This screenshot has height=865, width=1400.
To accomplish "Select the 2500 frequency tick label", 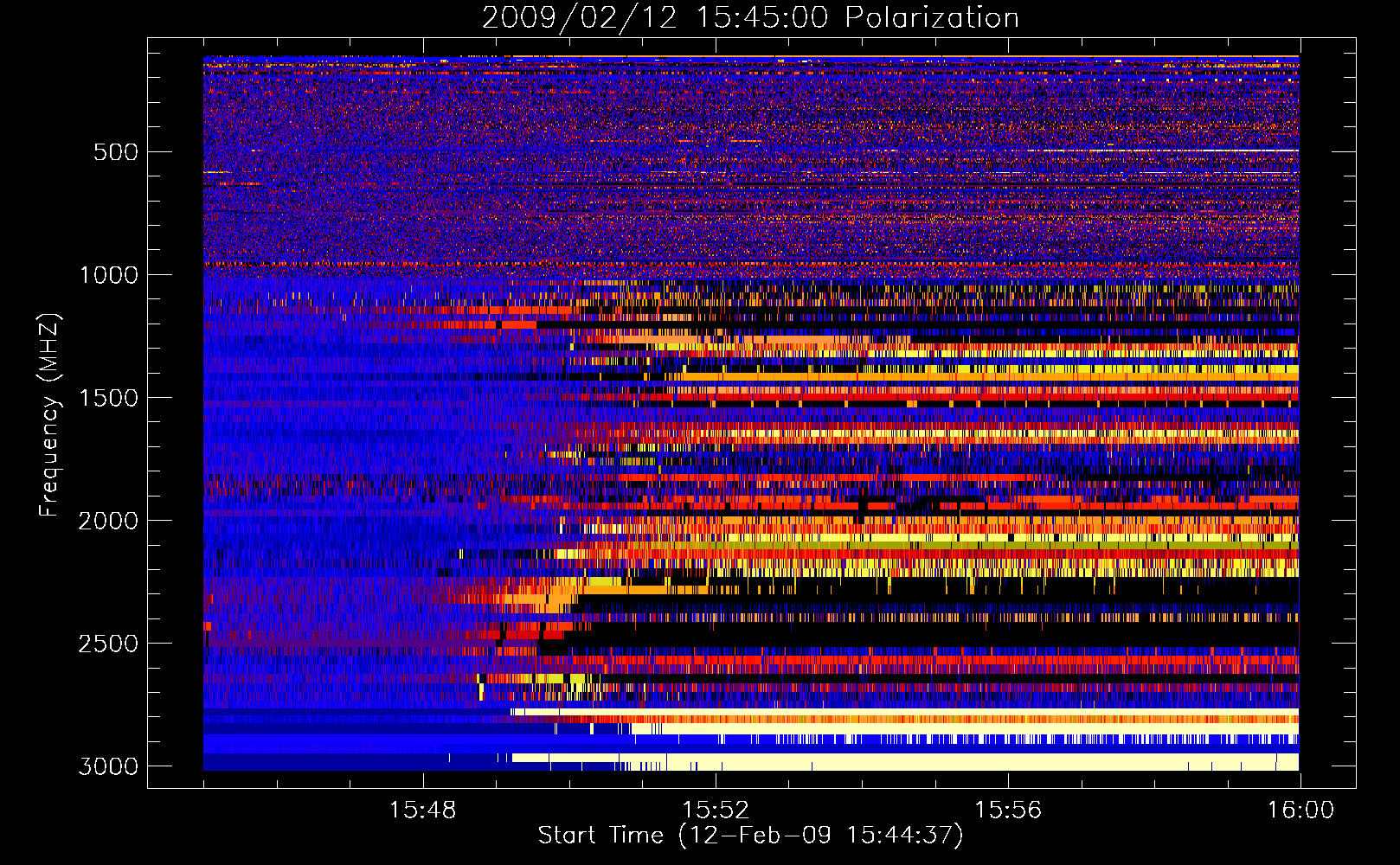I will (x=108, y=644).
